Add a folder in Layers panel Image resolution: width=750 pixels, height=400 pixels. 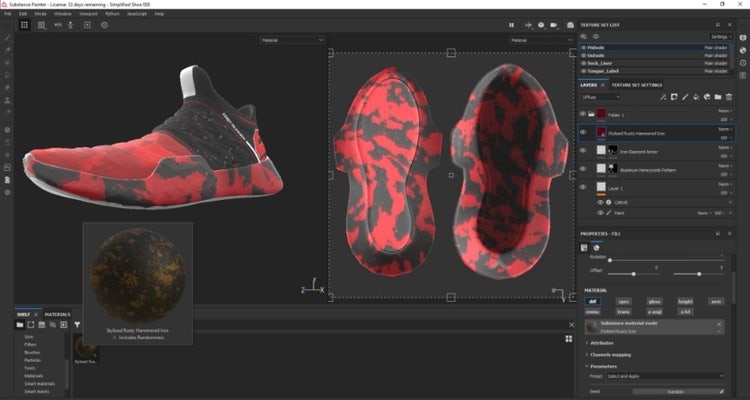(718, 97)
